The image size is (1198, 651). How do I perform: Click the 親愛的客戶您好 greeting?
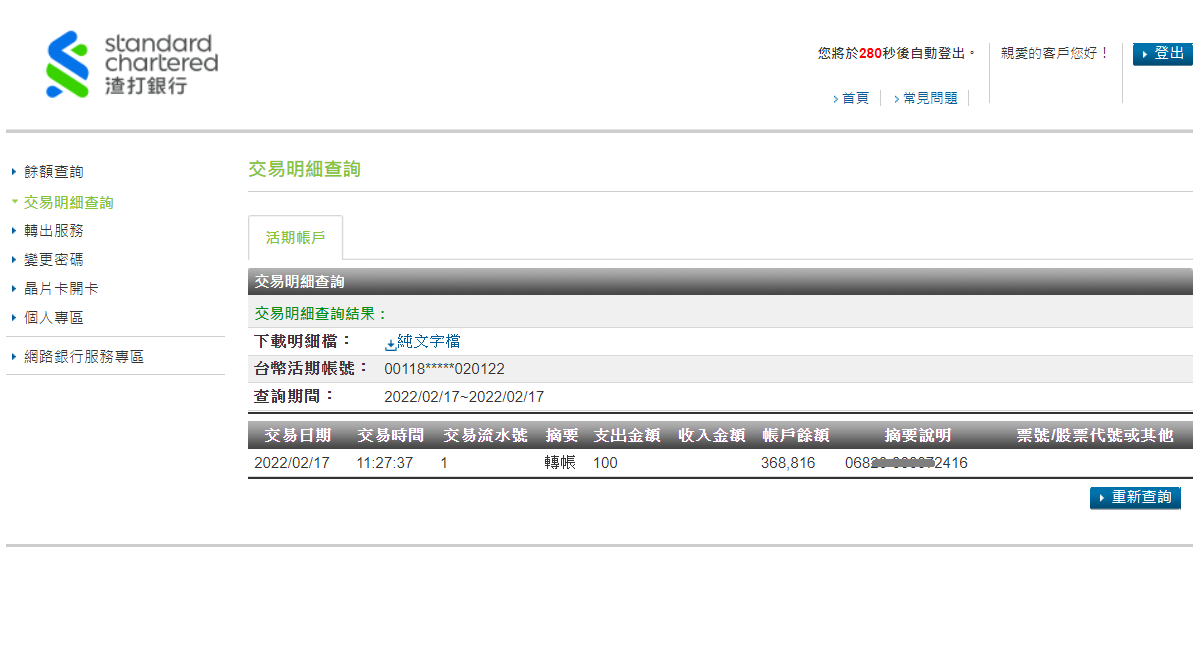pyautogui.click(x=1054, y=53)
